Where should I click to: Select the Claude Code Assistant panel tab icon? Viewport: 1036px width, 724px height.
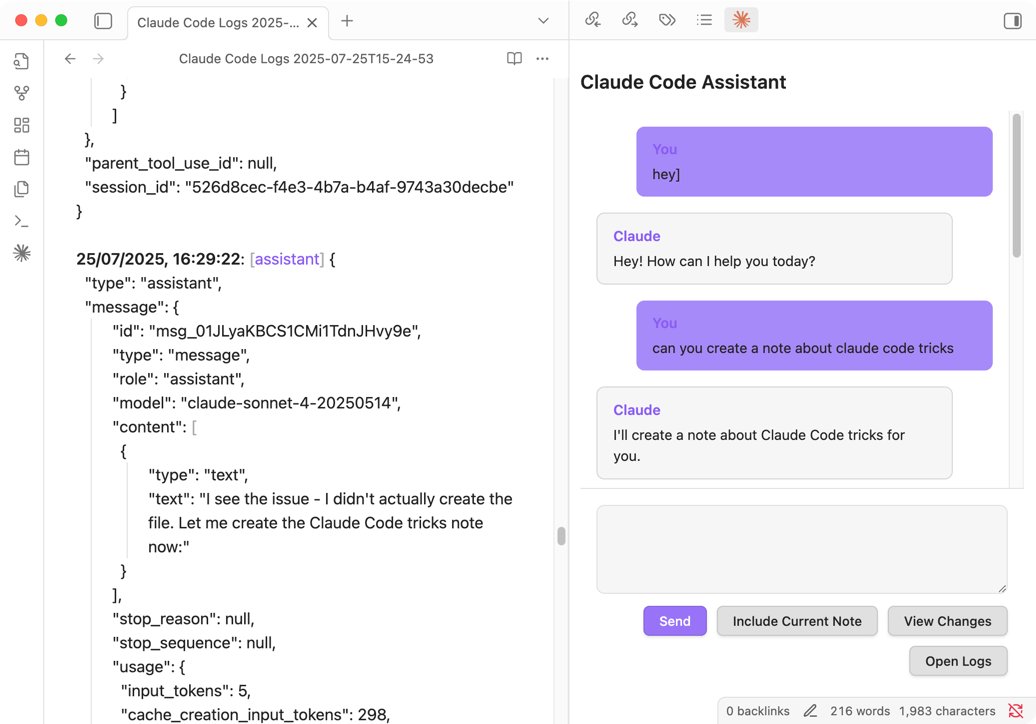tap(741, 20)
